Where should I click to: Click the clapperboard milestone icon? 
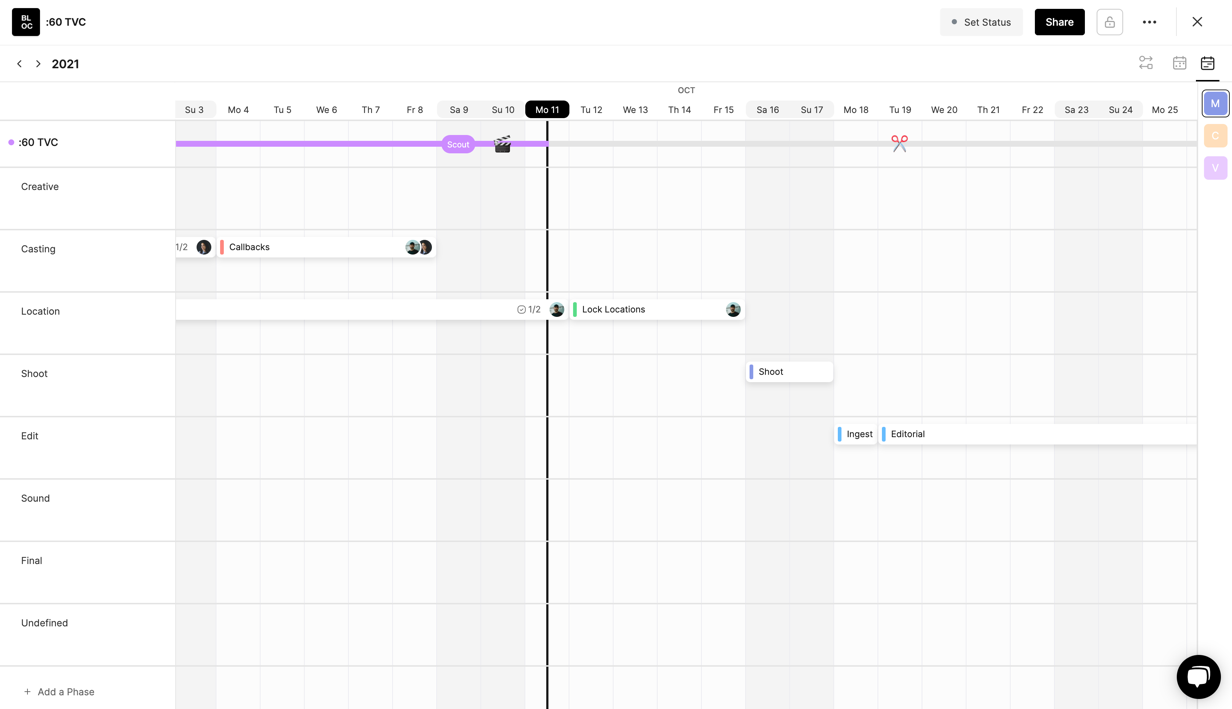[503, 144]
